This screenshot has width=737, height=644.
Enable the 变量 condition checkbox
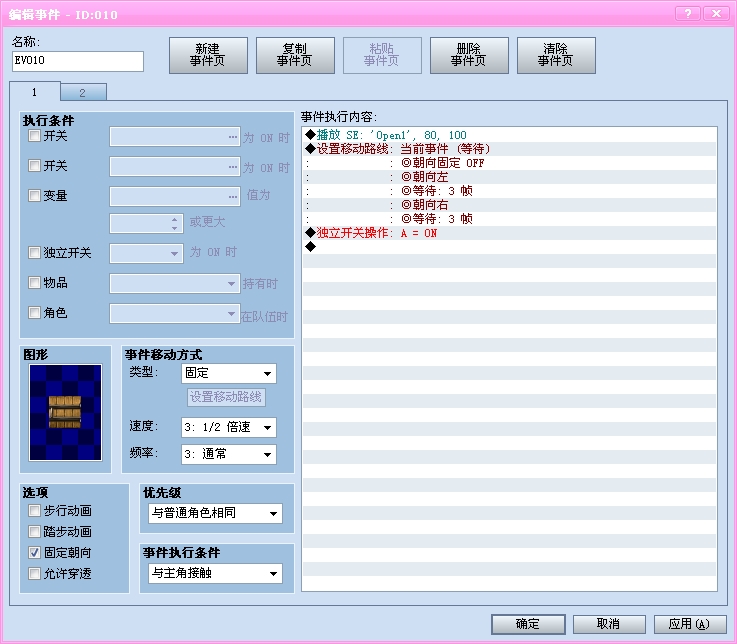click(34, 195)
